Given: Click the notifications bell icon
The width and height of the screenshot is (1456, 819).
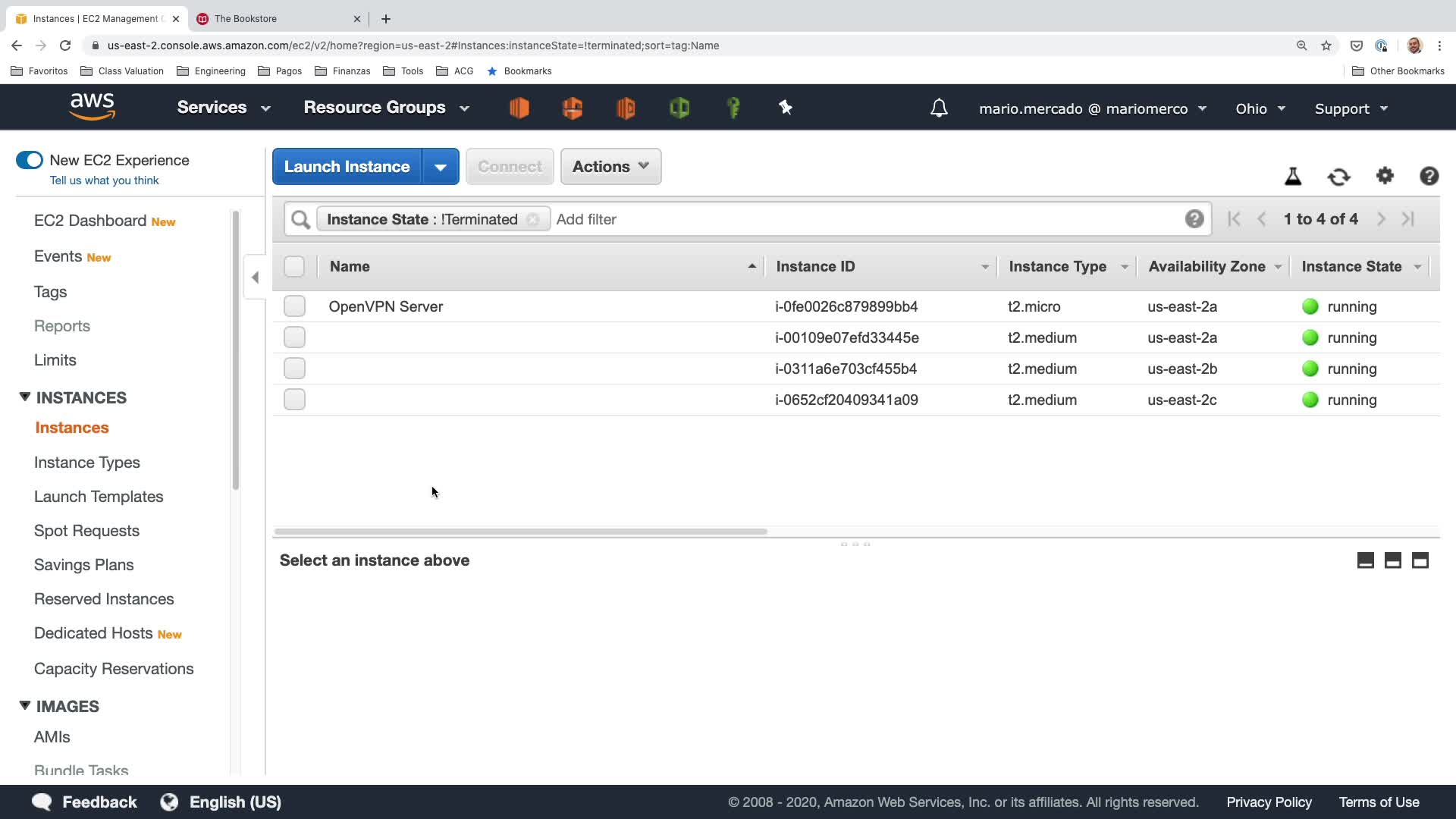Looking at the screenshot, I should 939,108.
